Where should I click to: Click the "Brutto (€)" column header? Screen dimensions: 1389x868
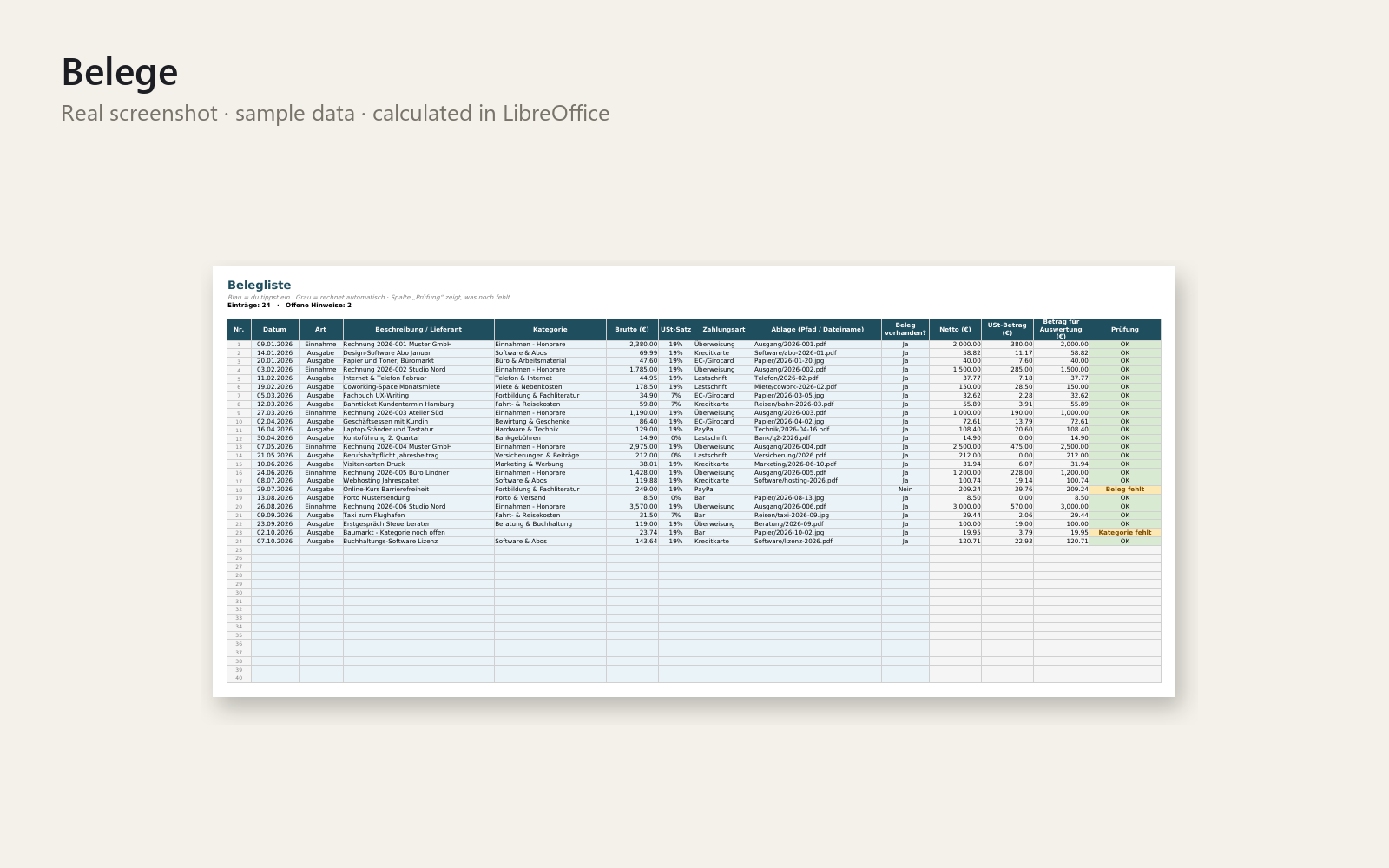(x=632, y=330)
